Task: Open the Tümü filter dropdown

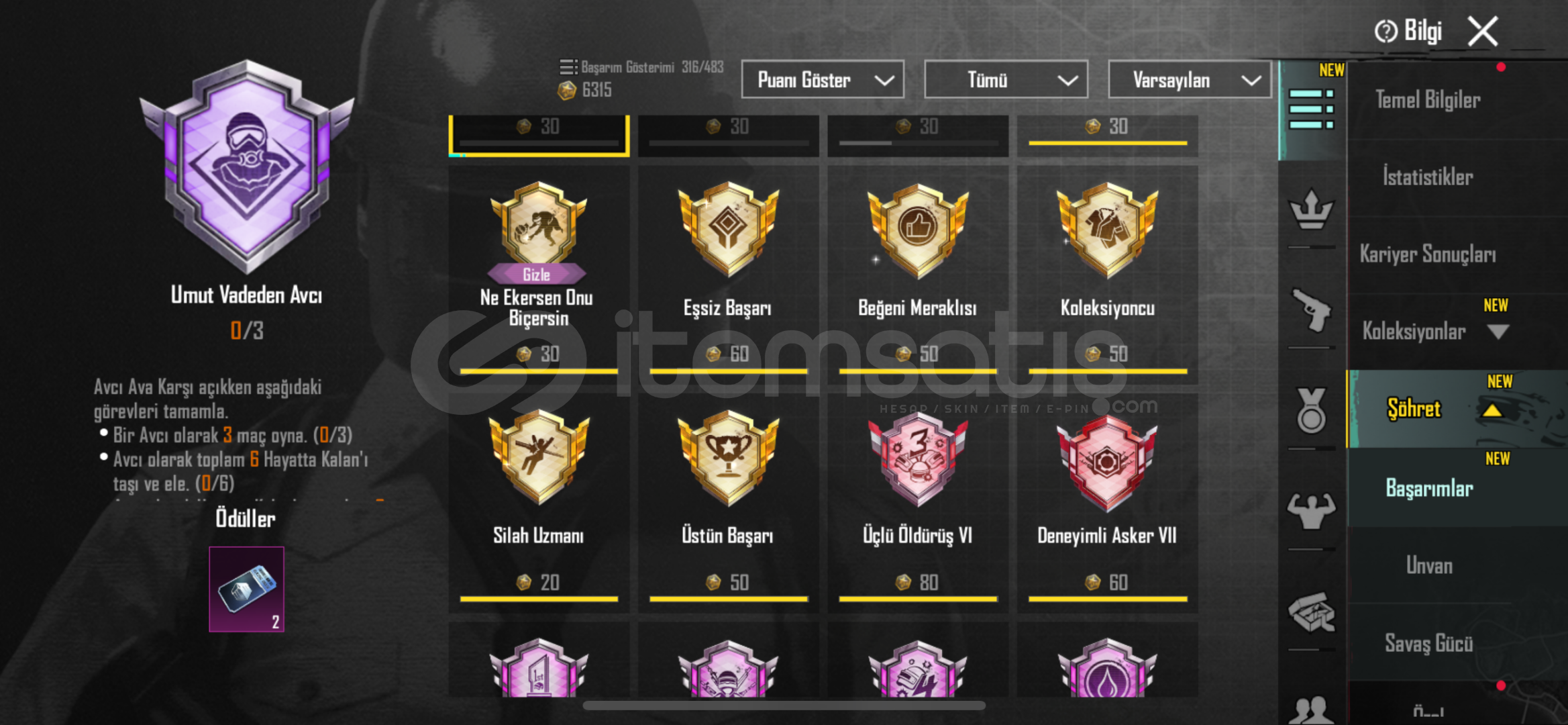Action: tap(1006, 80)
